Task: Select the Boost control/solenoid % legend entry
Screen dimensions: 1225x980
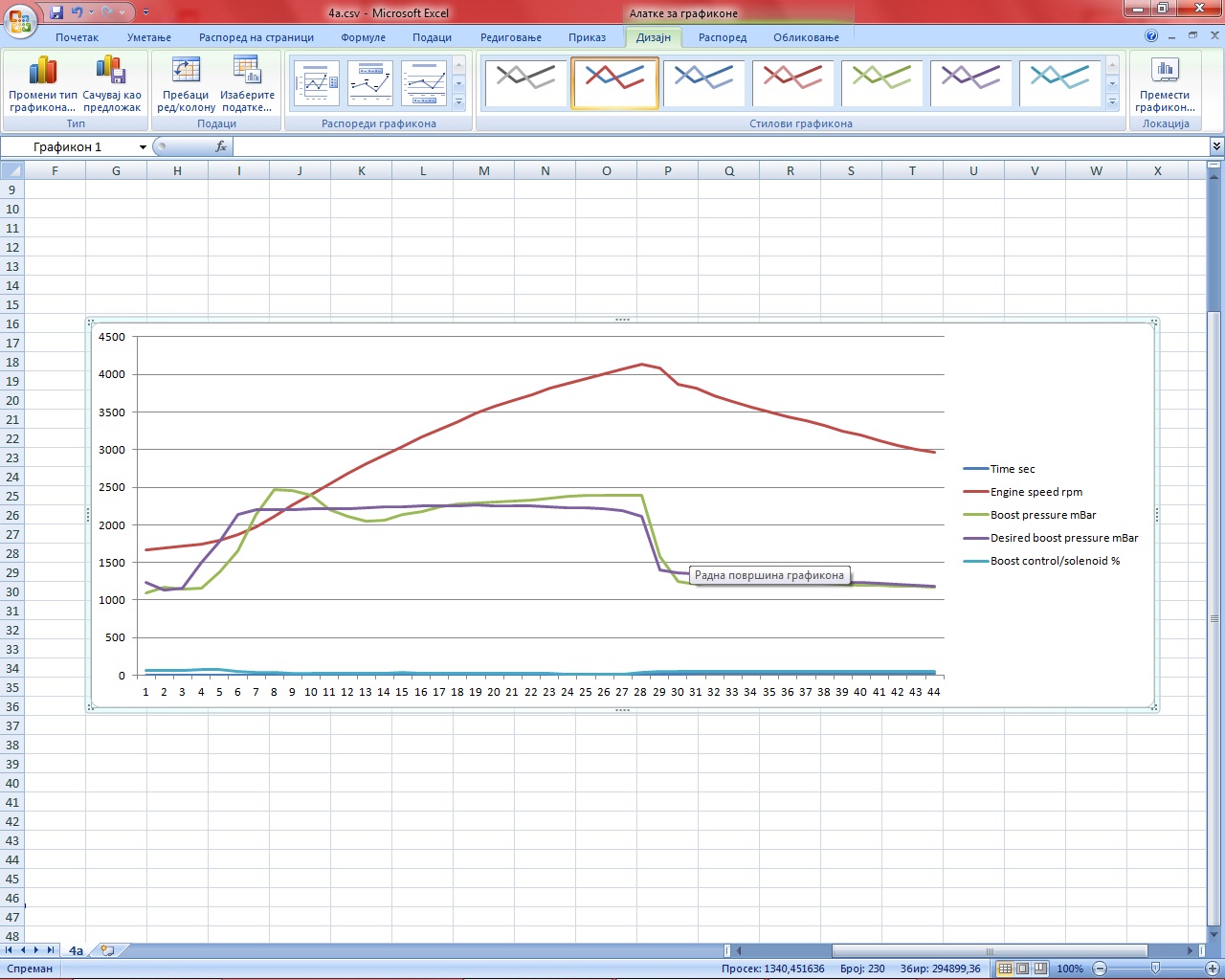Action: [1041, 561]
